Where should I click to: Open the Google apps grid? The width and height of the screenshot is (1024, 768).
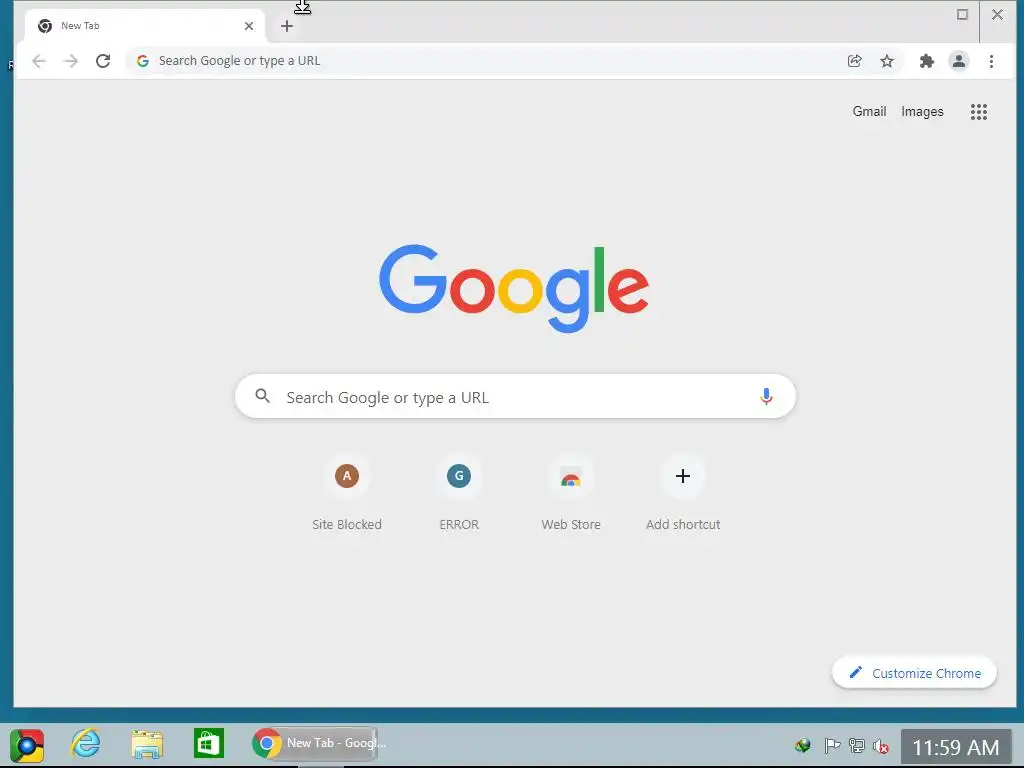[978, 112]
